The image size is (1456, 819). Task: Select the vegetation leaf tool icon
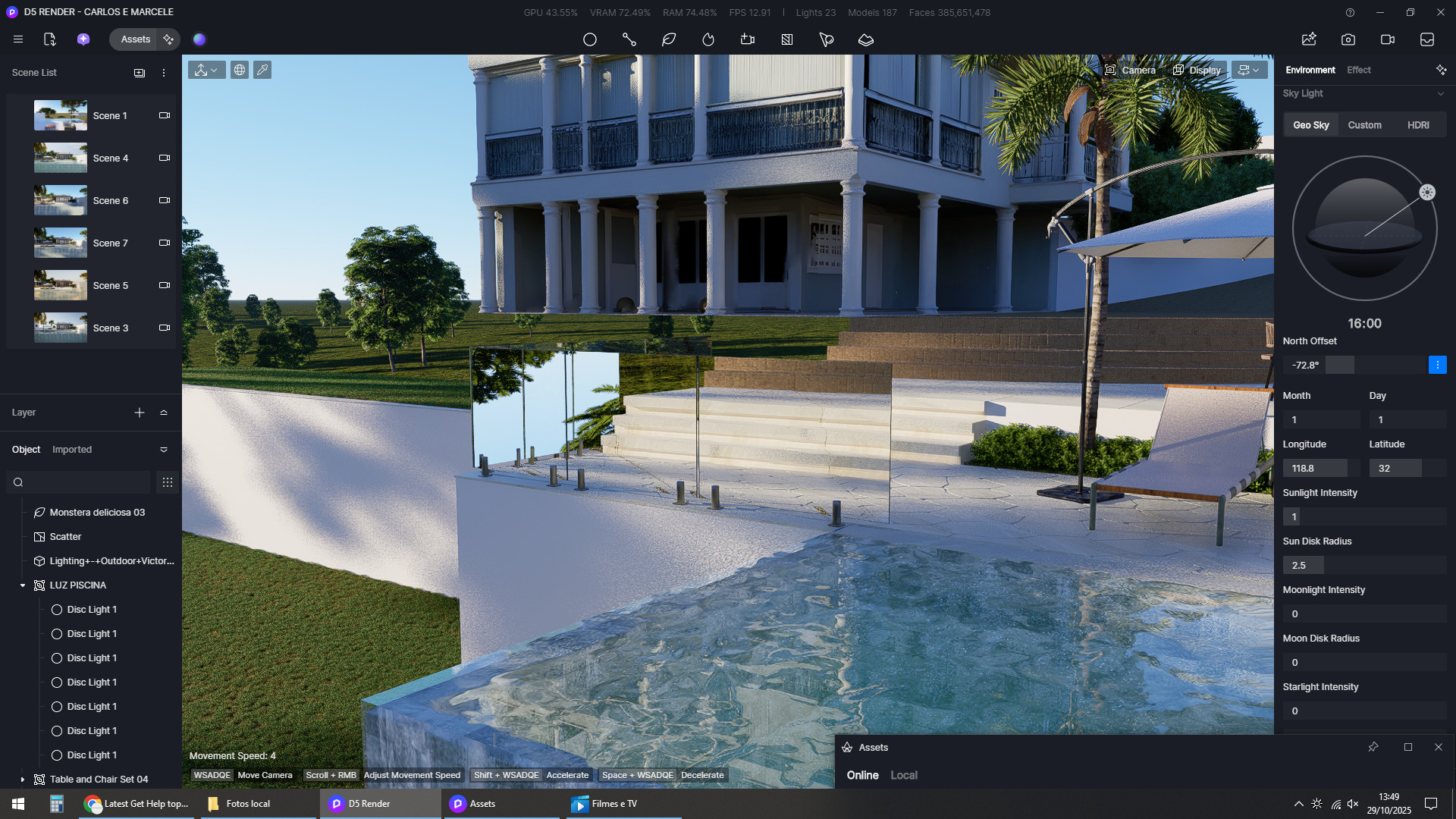[x=668, y=39]
